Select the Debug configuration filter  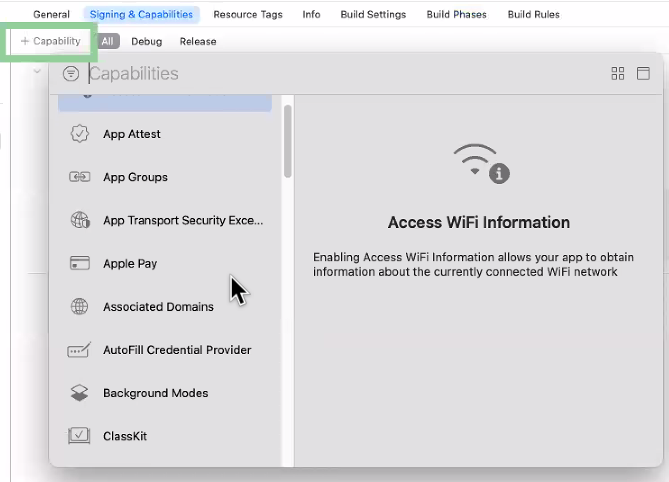click(146, 41)
